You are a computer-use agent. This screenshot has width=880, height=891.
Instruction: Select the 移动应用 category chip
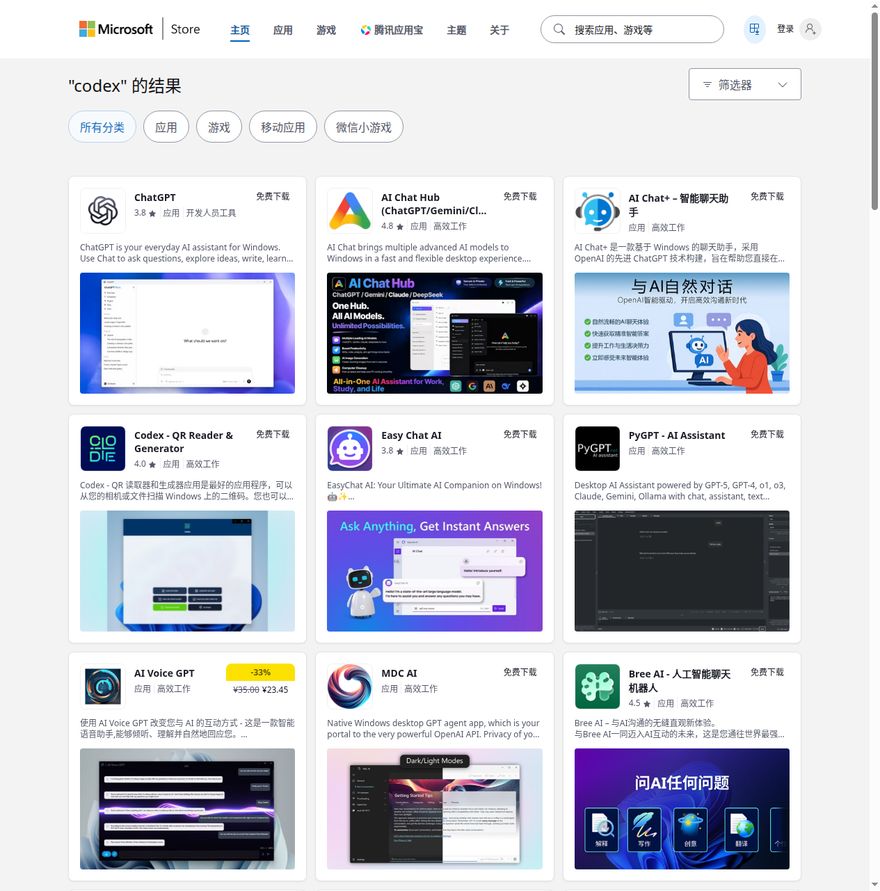pyautogui.click(x=283, y=127)
